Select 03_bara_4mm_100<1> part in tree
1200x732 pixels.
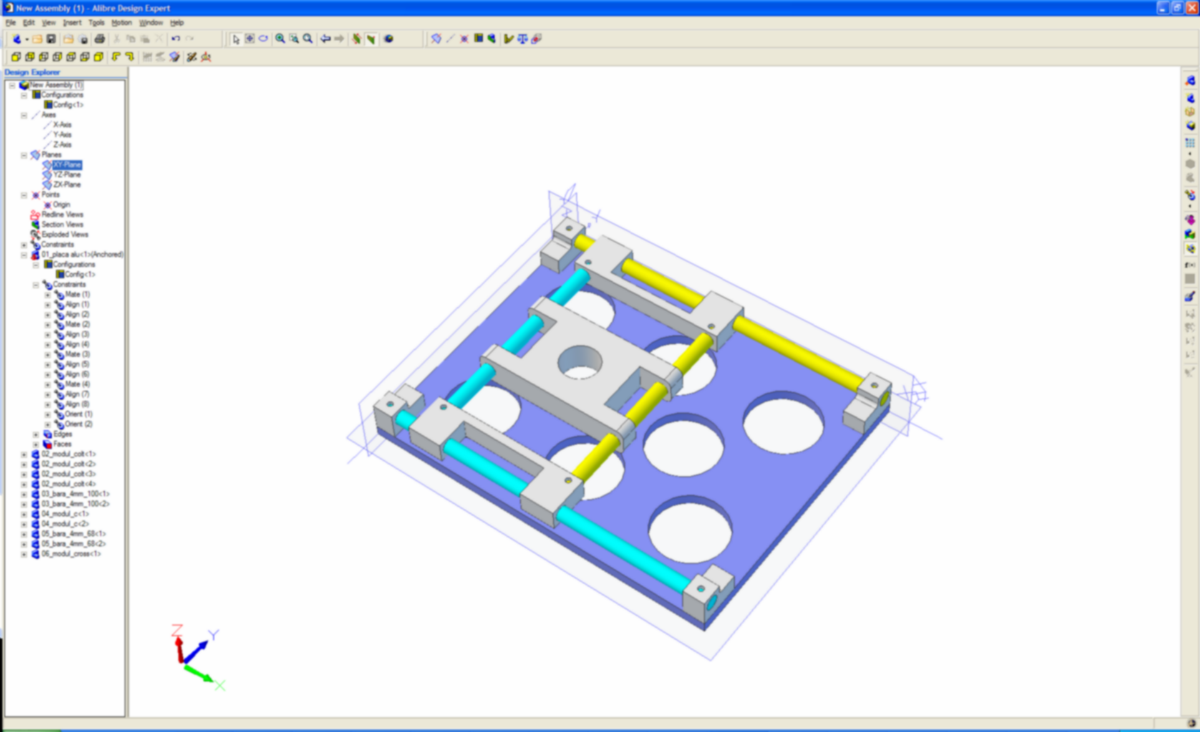point(76,494)
